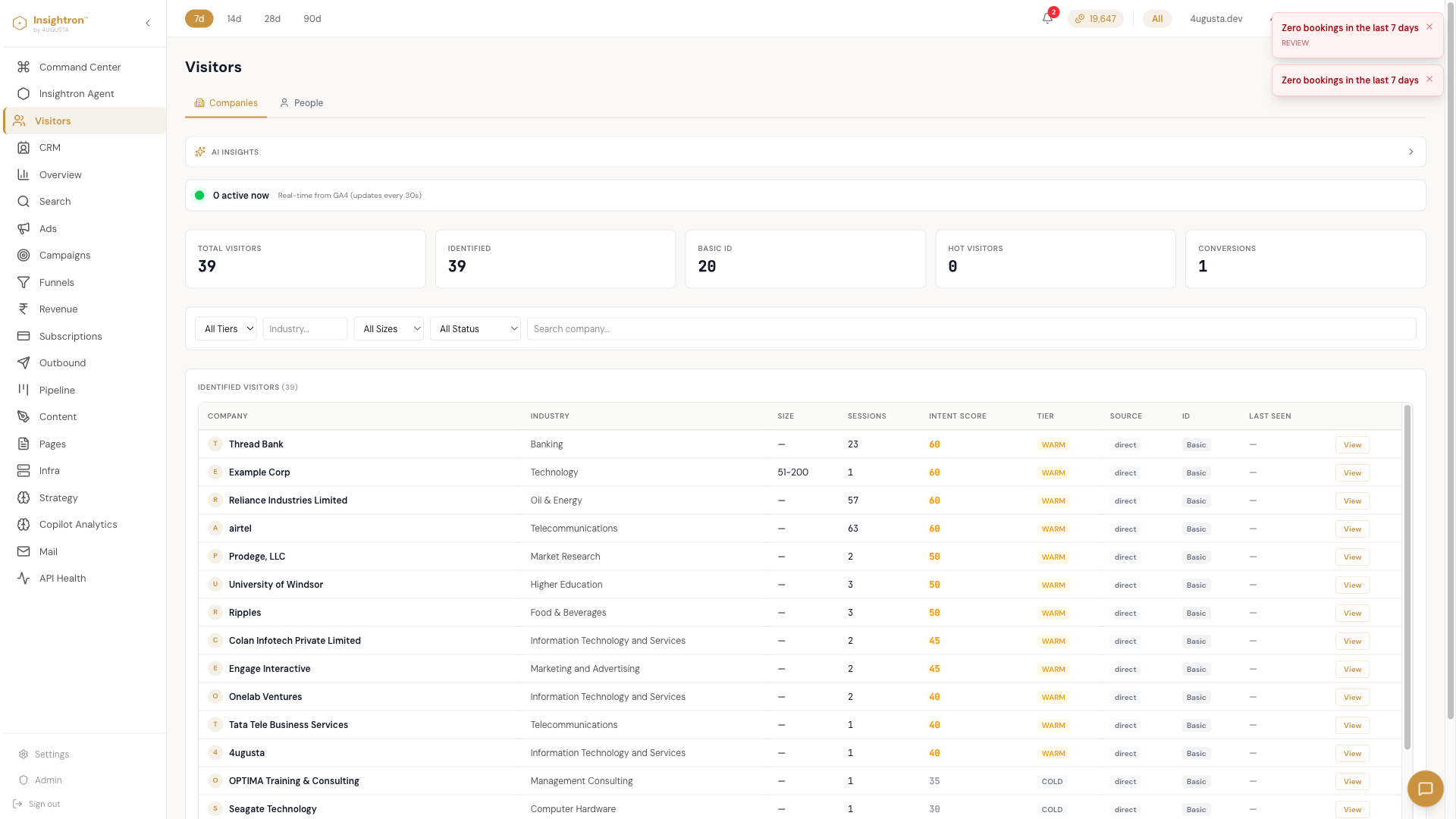Open the Content pen icon
The width and height of the screenshot is (1456, 819).
24,416
